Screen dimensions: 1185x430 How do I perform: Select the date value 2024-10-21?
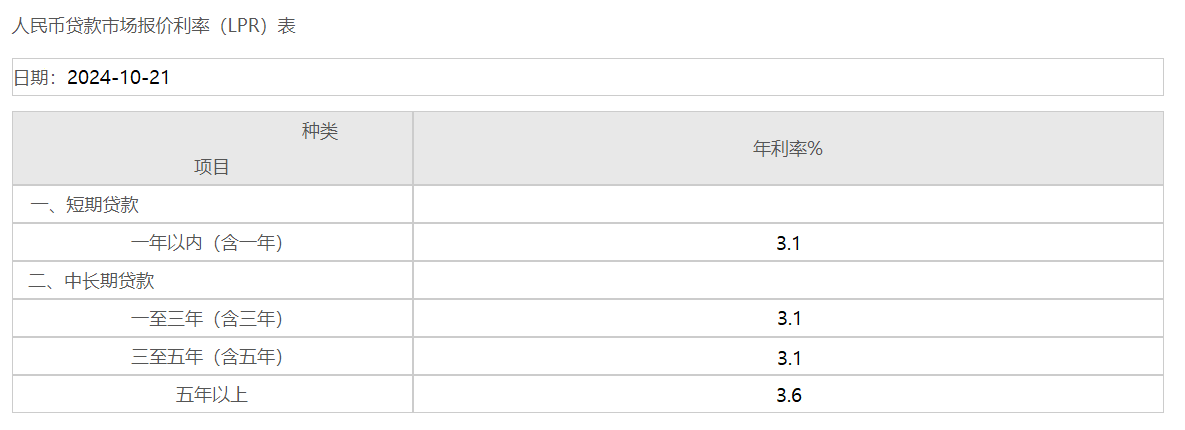click(118, 77)
